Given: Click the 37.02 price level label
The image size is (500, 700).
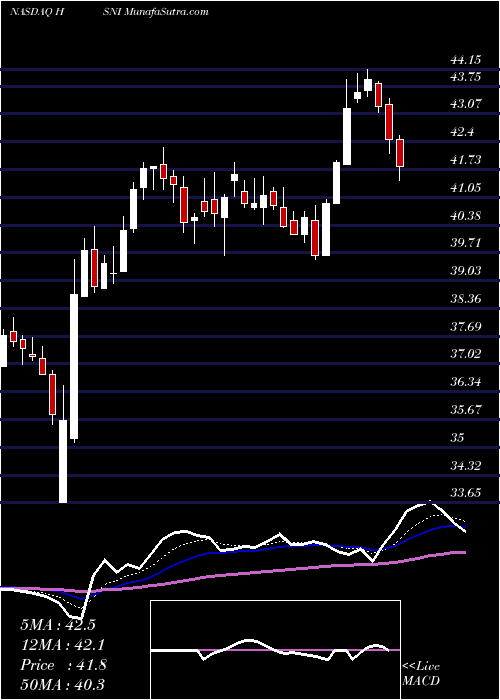Looking at the screenshot, I should pyautogui.click(x=465, y=354).
